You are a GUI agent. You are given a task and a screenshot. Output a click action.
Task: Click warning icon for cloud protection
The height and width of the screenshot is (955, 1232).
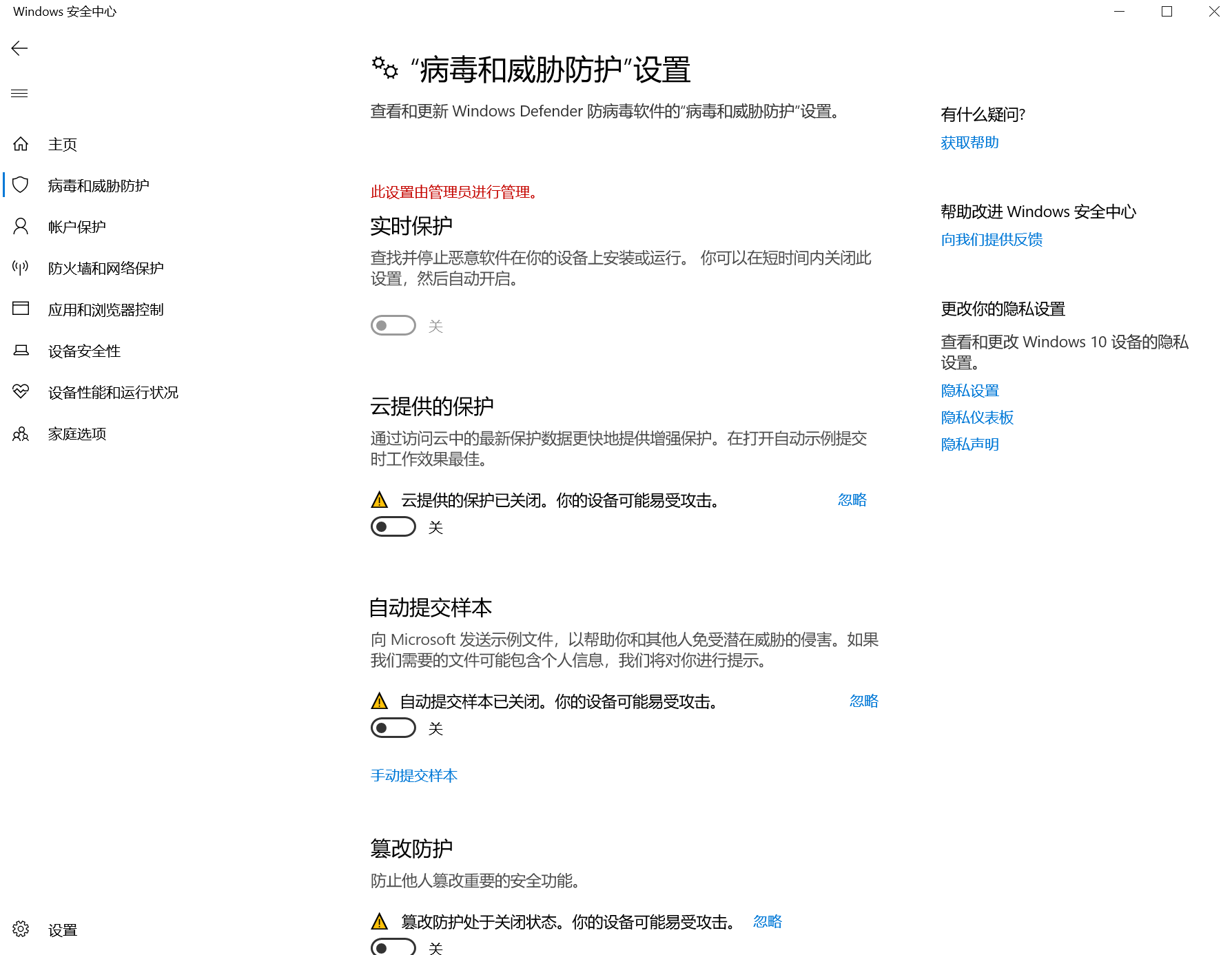pyautogui.click(x=379, y=500)
